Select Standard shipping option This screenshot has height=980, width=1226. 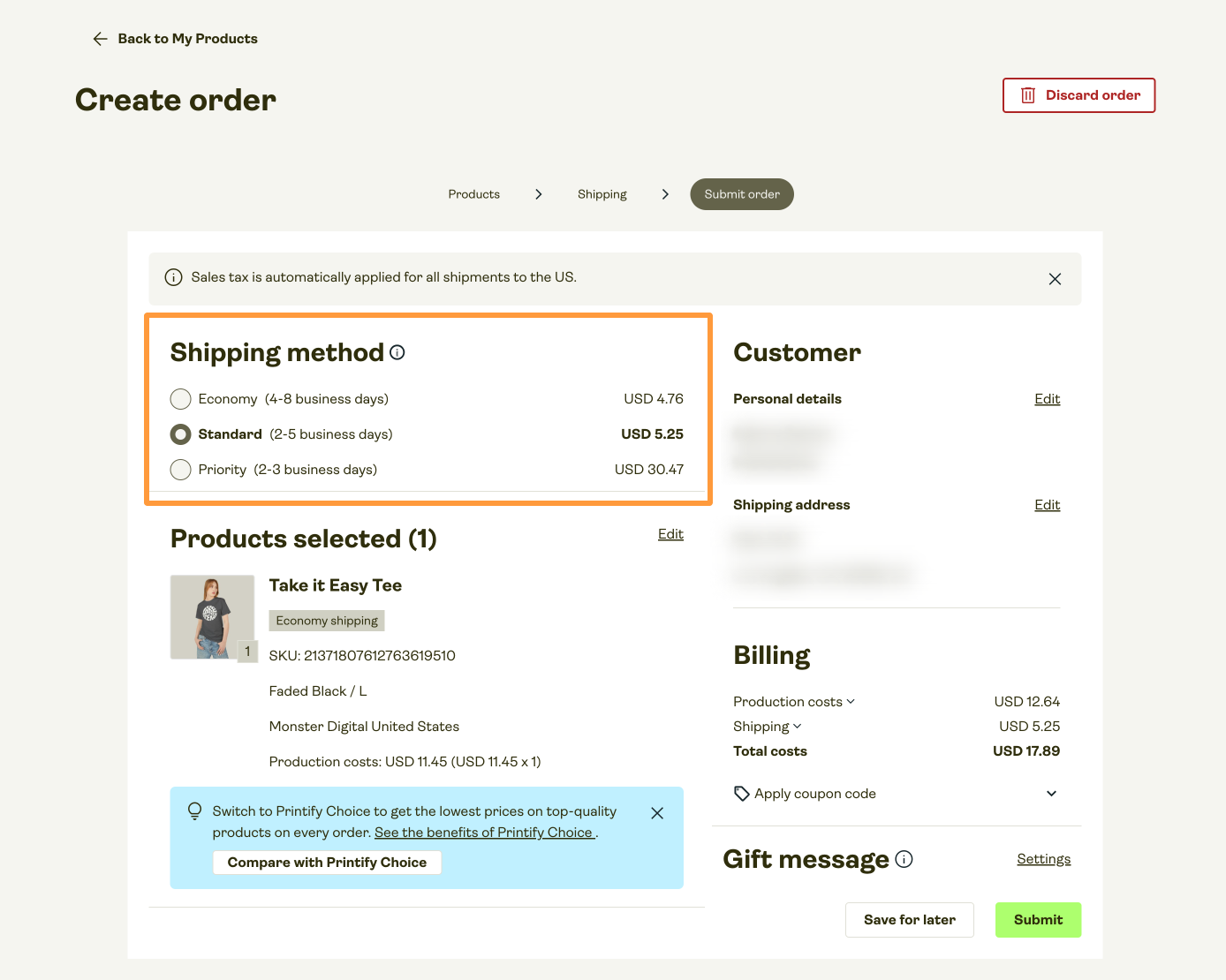181,434
